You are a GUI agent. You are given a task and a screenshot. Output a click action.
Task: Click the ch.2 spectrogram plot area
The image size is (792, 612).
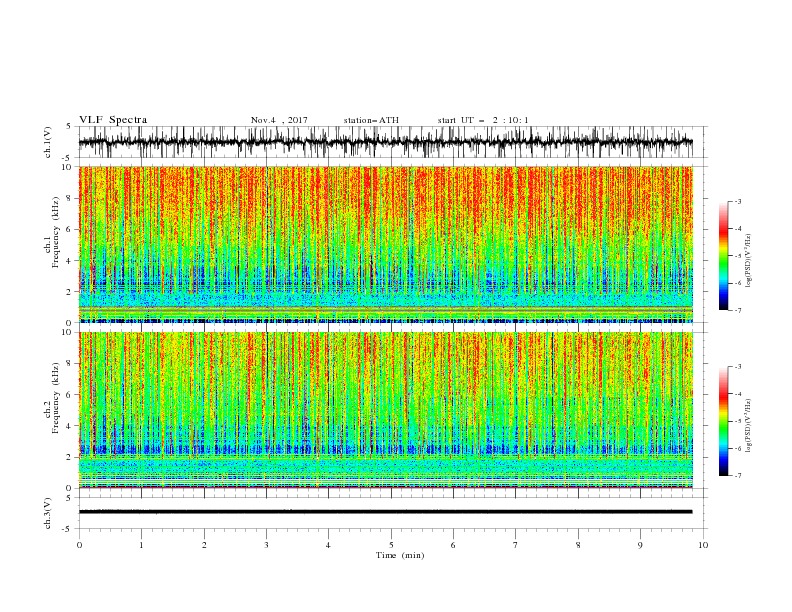385,410
